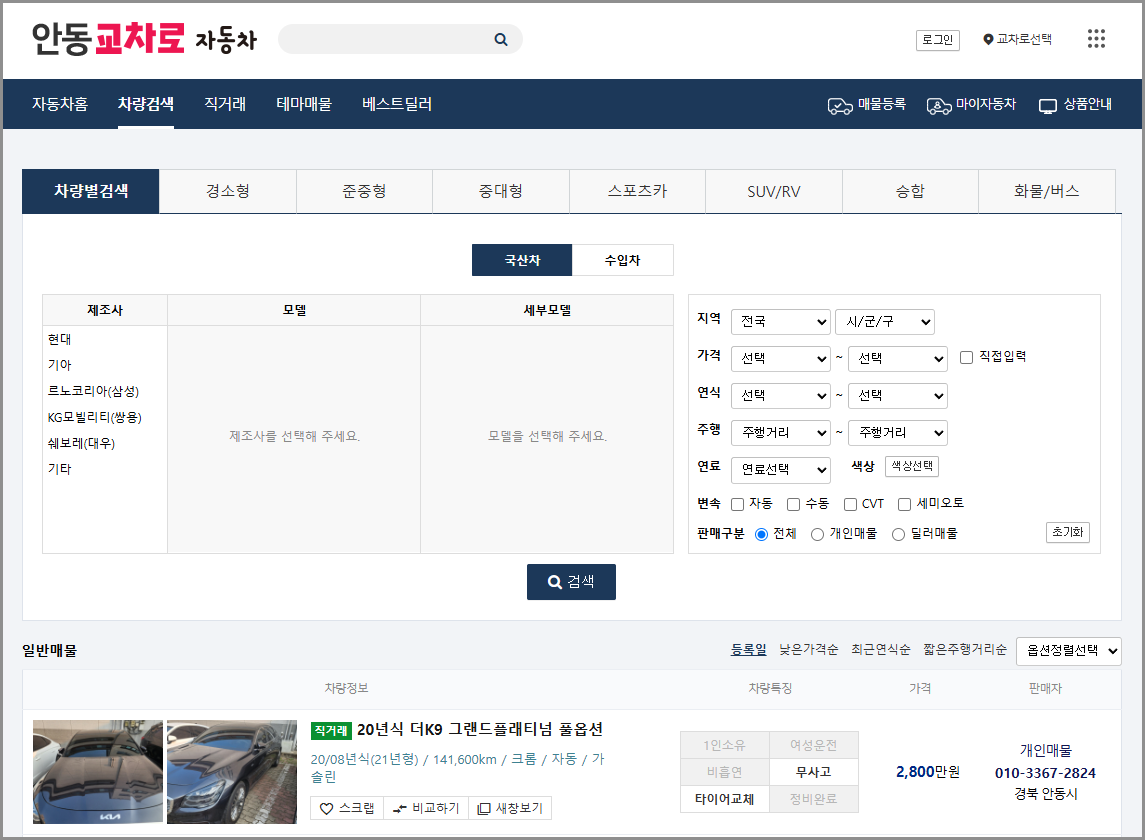
Task: Switch to the SUV/RV tab
Action: (x=773, y=190)
